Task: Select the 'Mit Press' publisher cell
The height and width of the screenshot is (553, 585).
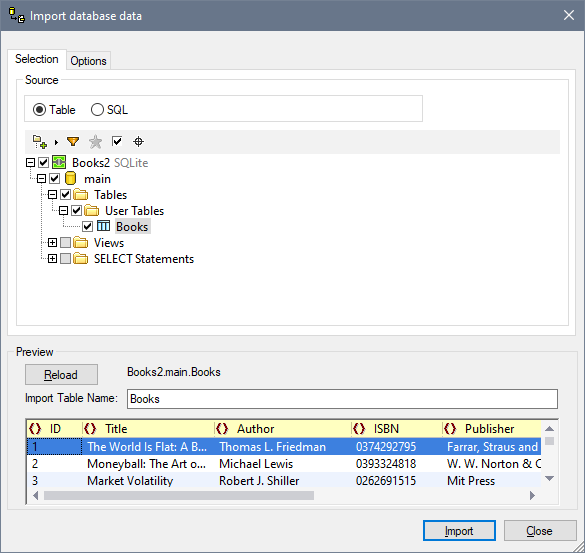Action: click(x=492, y=481)
